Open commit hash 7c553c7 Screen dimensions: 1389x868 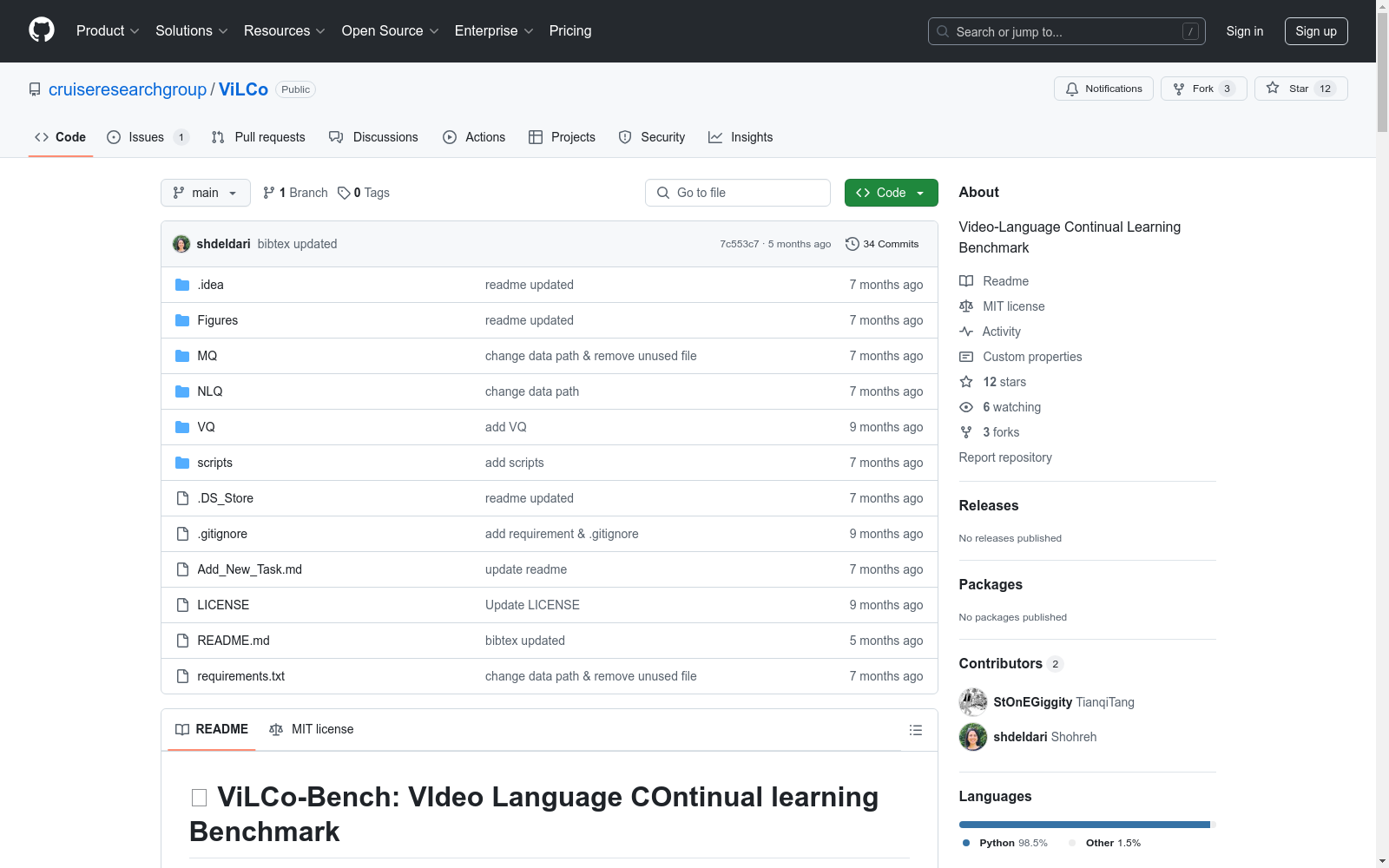coord(740,244)
